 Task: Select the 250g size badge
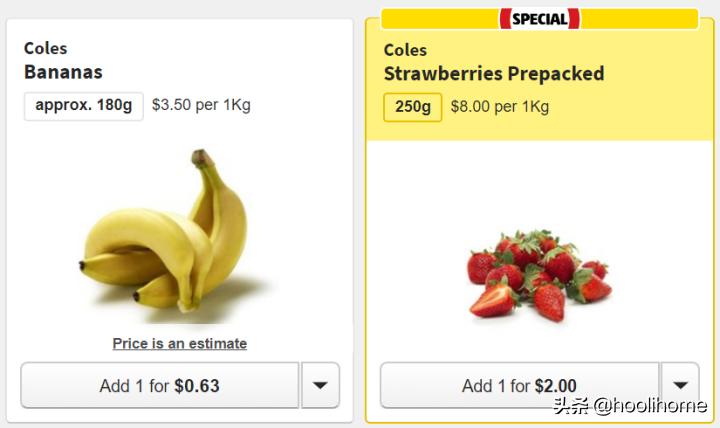click(412, 107)
